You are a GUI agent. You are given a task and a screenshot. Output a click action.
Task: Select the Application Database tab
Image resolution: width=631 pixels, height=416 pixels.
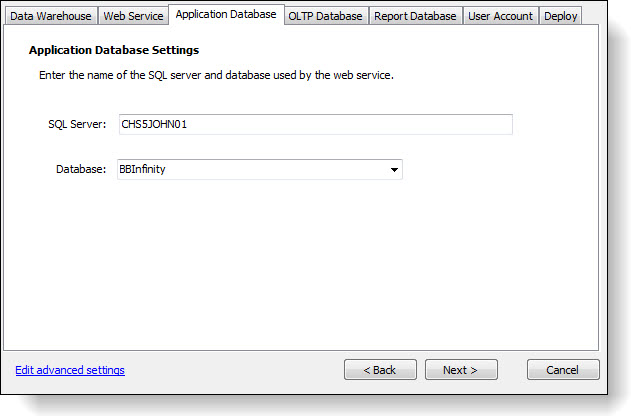coord(225,14)
